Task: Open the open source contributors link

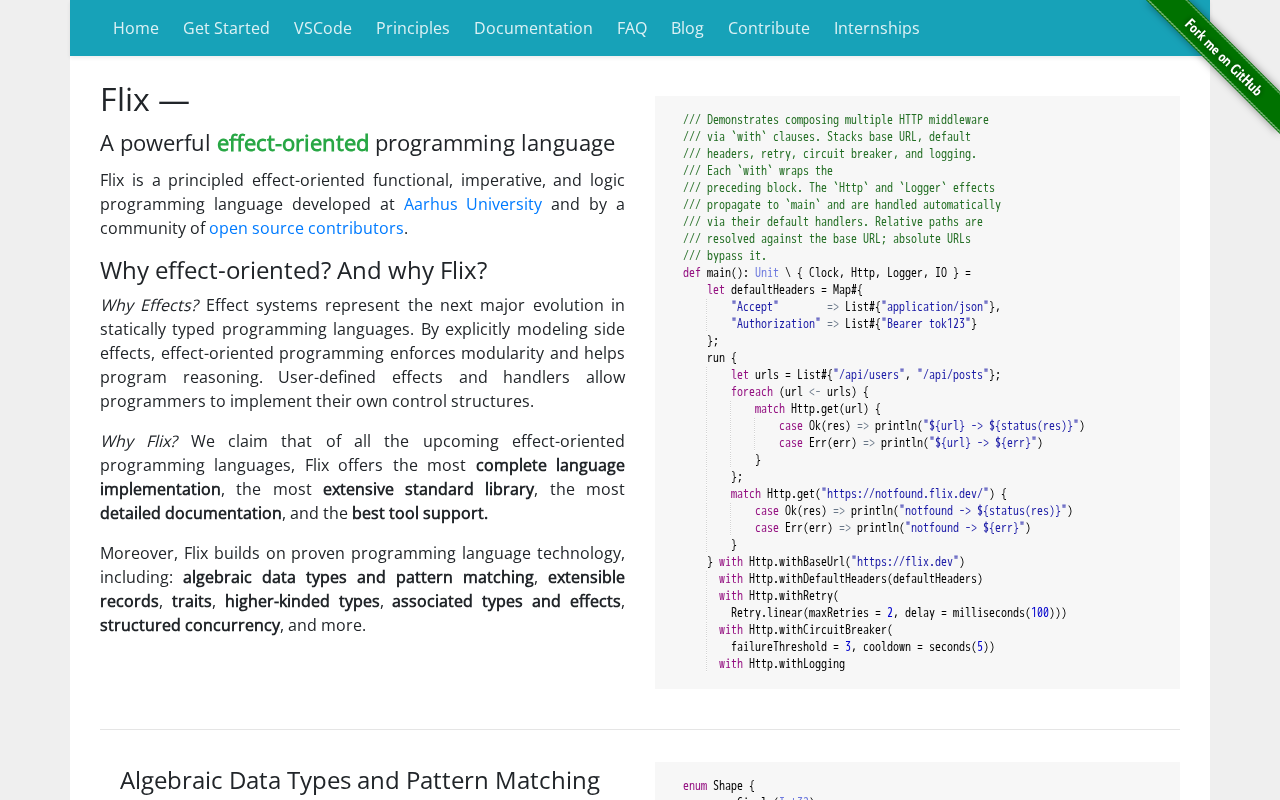Action: (306, 228)
